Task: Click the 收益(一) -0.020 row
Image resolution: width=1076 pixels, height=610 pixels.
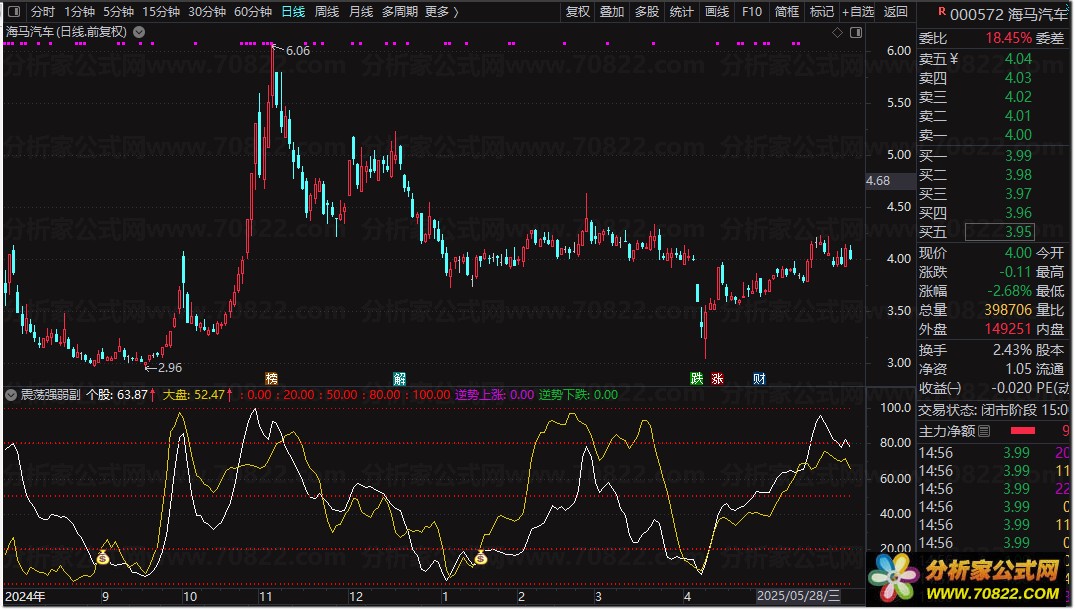Action: point(994,388)
